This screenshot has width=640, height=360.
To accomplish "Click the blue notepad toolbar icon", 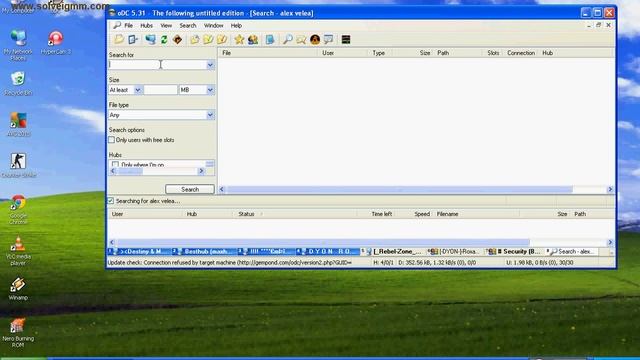I will click(270, 40).
